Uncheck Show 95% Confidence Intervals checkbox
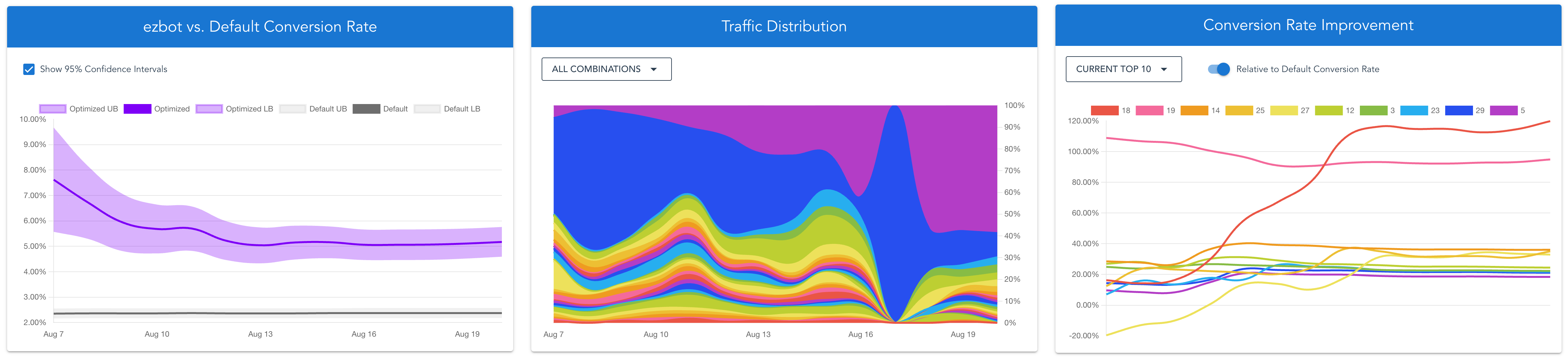1568x358 pixels. [29, 69]
